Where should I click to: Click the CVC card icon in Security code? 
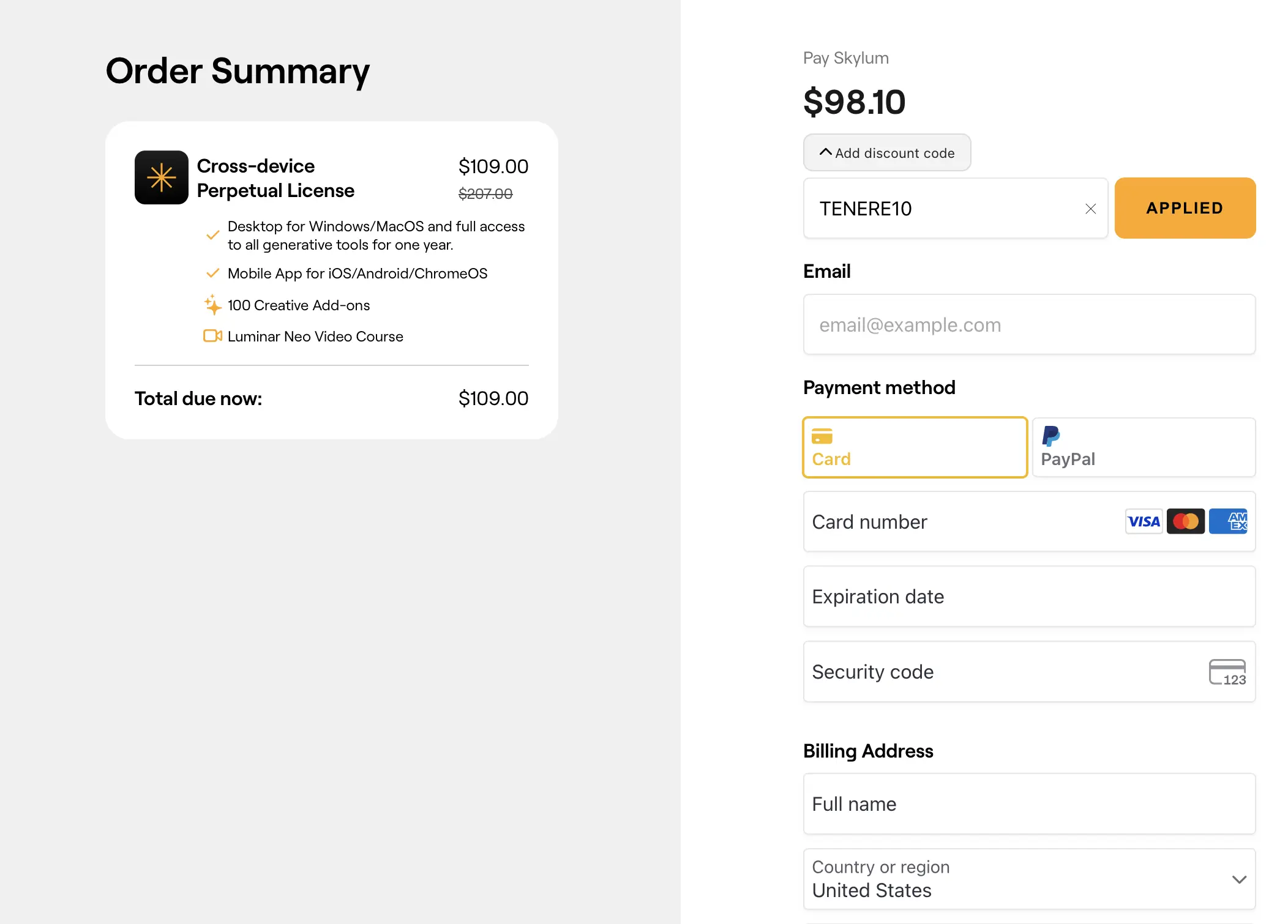(1227, 672)
